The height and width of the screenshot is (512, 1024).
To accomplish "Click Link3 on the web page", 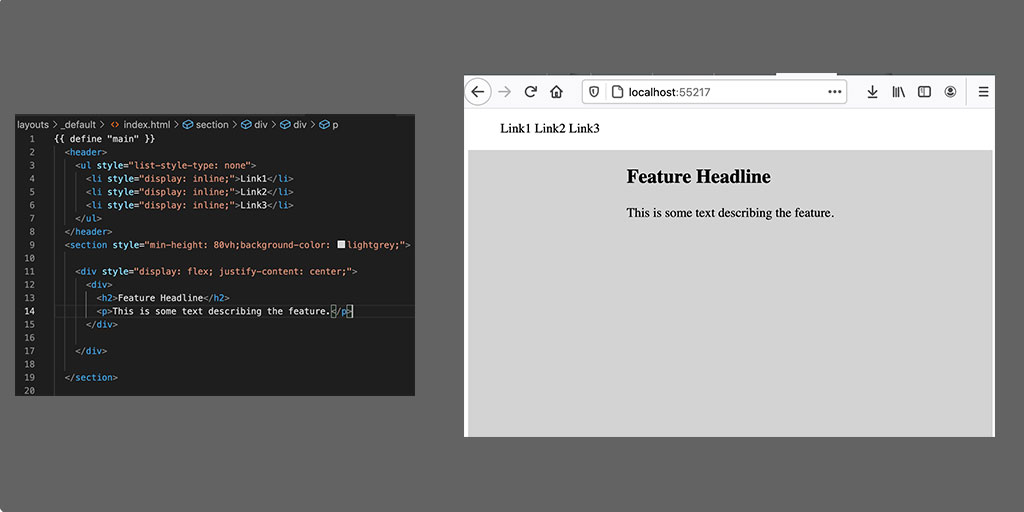I will pos(584,129).
